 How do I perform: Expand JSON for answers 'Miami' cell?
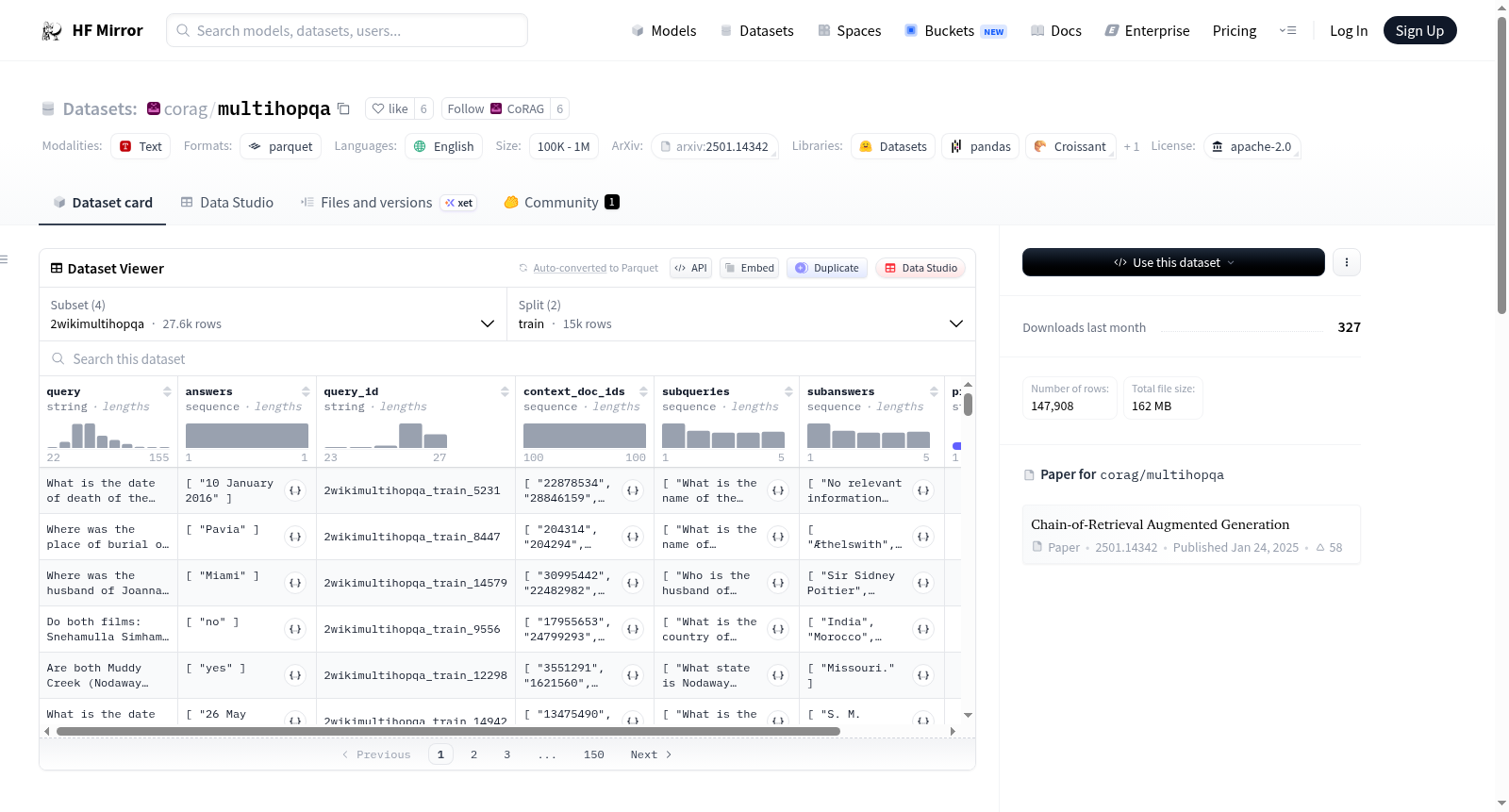(295, 583)
